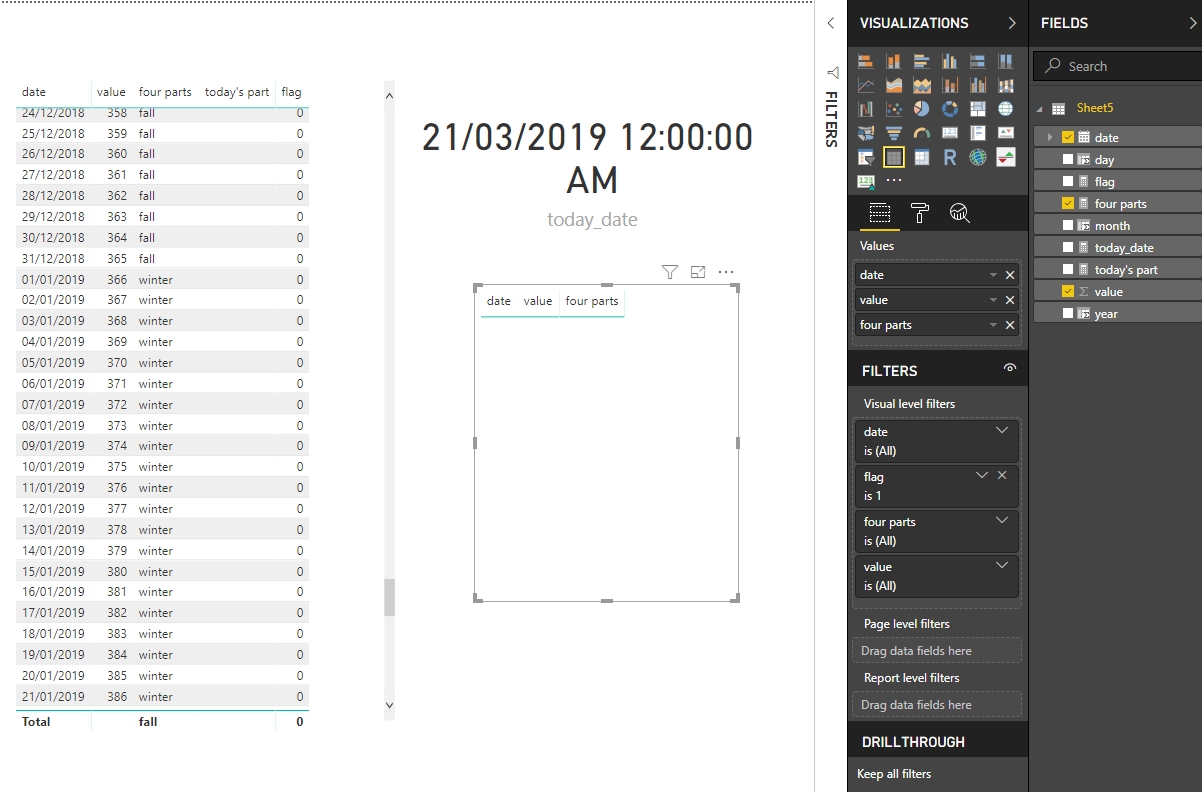Uncheck the date field checkbox

pyautogui.click(x=1068, y=138)
